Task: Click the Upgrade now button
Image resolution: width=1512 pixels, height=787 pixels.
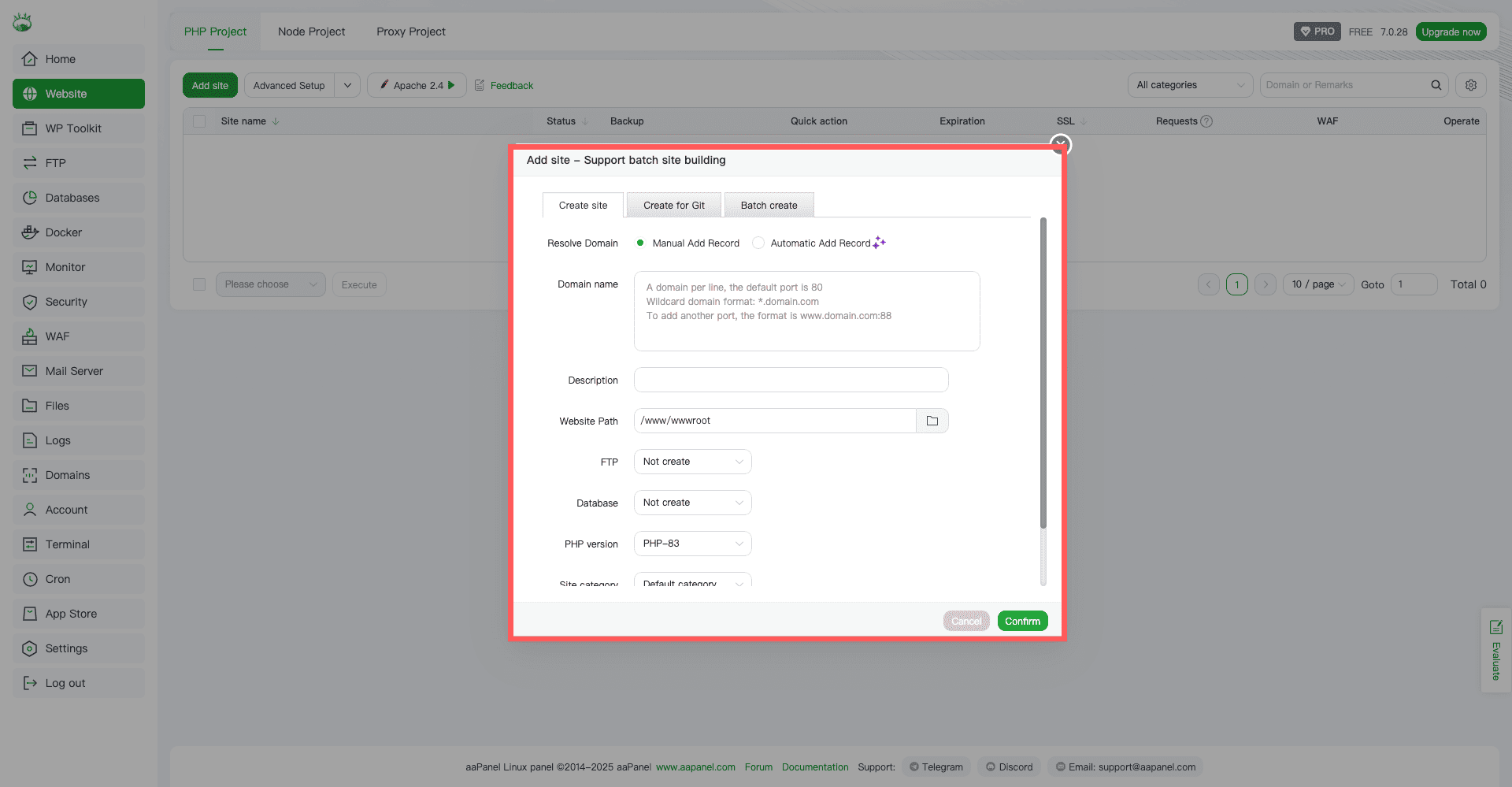Action: pos(1451,32)
